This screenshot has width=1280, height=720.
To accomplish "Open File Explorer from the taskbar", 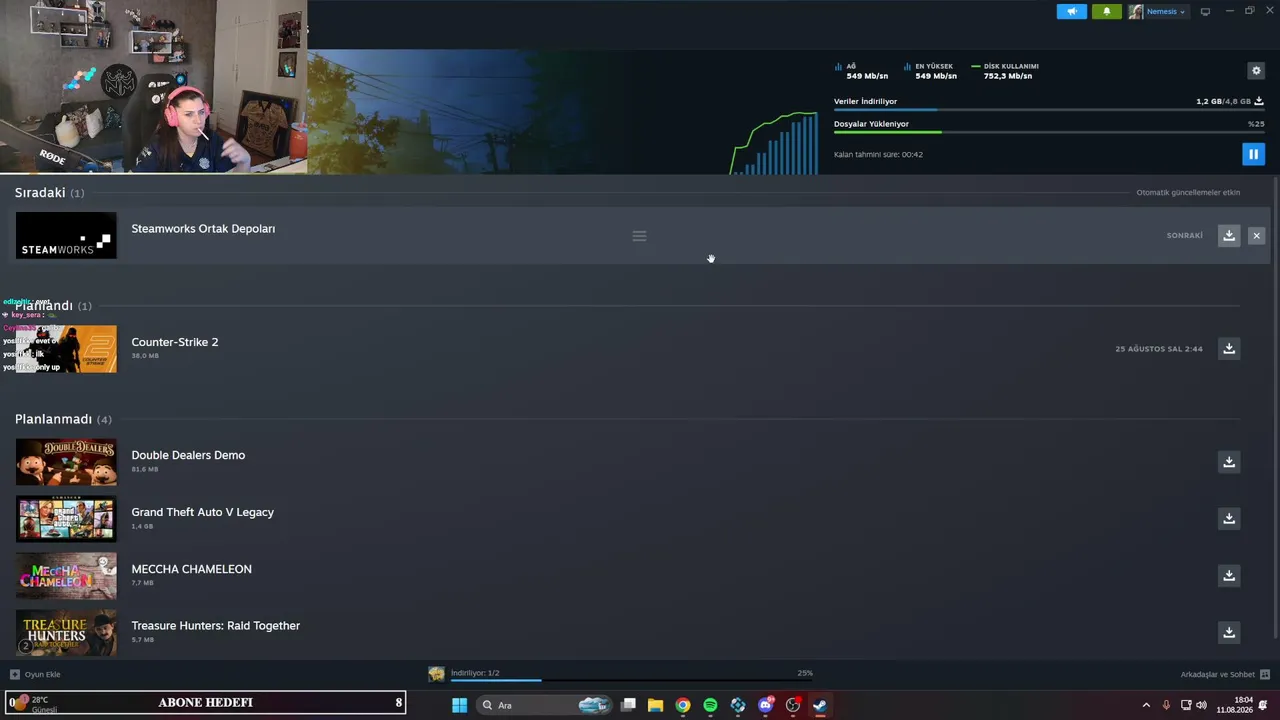I will [x=655, y=705].
